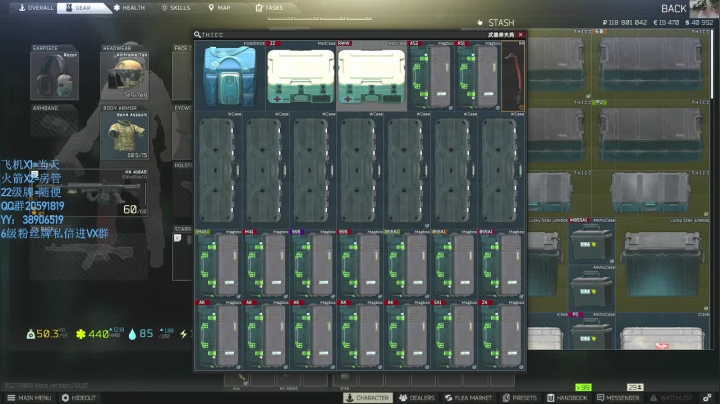Screen dimensions: 720x404
Task: Open the middle untagged AmmoCase in stash
Action: [592, 288]
